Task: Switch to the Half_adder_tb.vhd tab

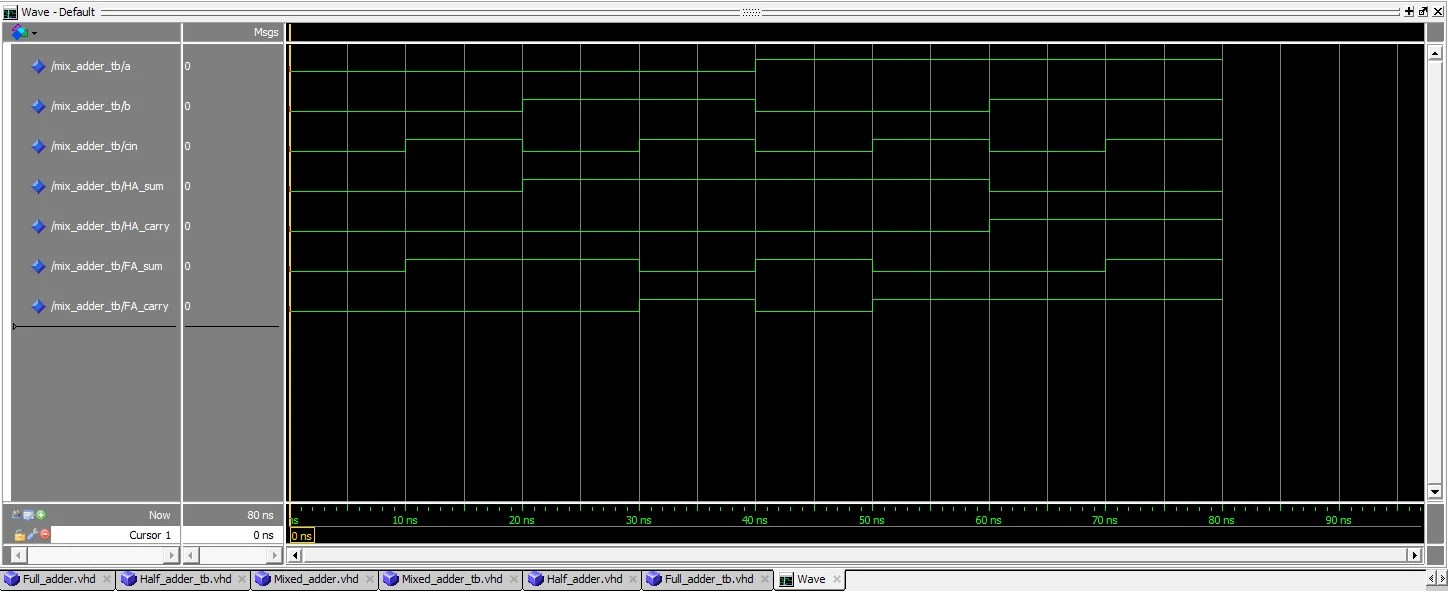Action: pos(184,579)
